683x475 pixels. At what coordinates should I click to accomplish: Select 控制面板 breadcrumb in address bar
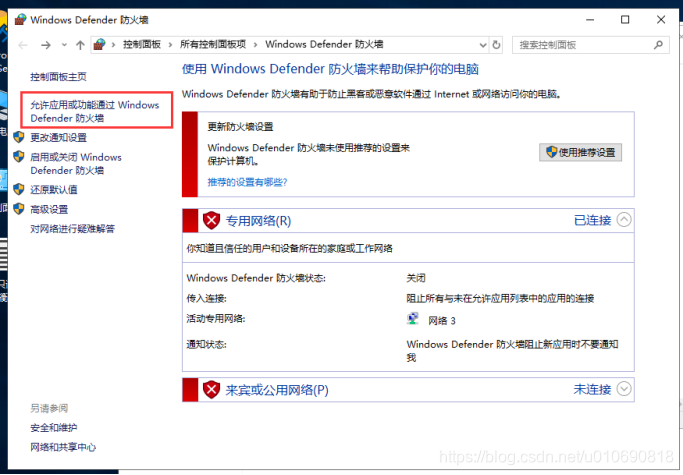coord(142,44)
